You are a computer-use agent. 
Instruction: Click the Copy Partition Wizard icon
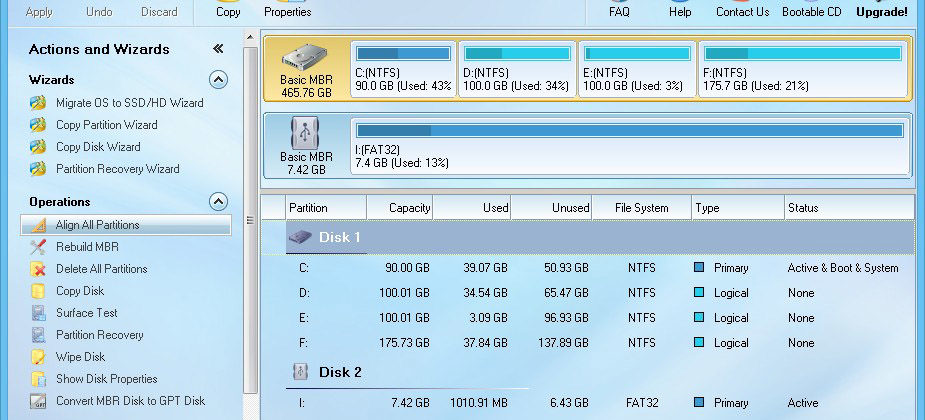38,125
